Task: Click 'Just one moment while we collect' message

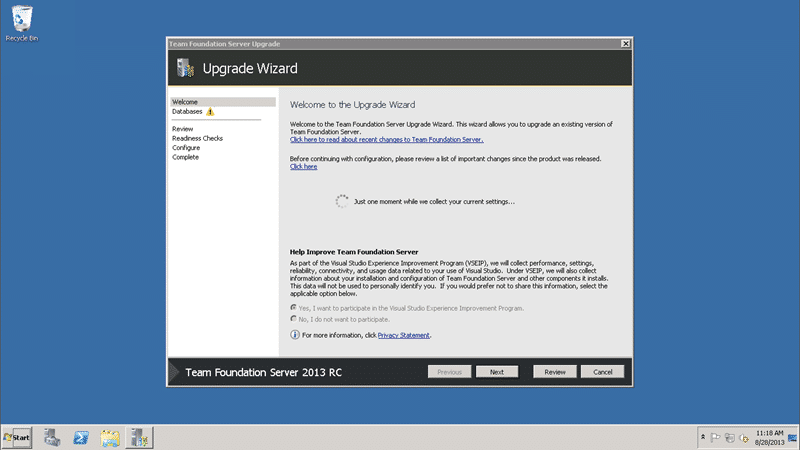Action: tap(434, 202)
